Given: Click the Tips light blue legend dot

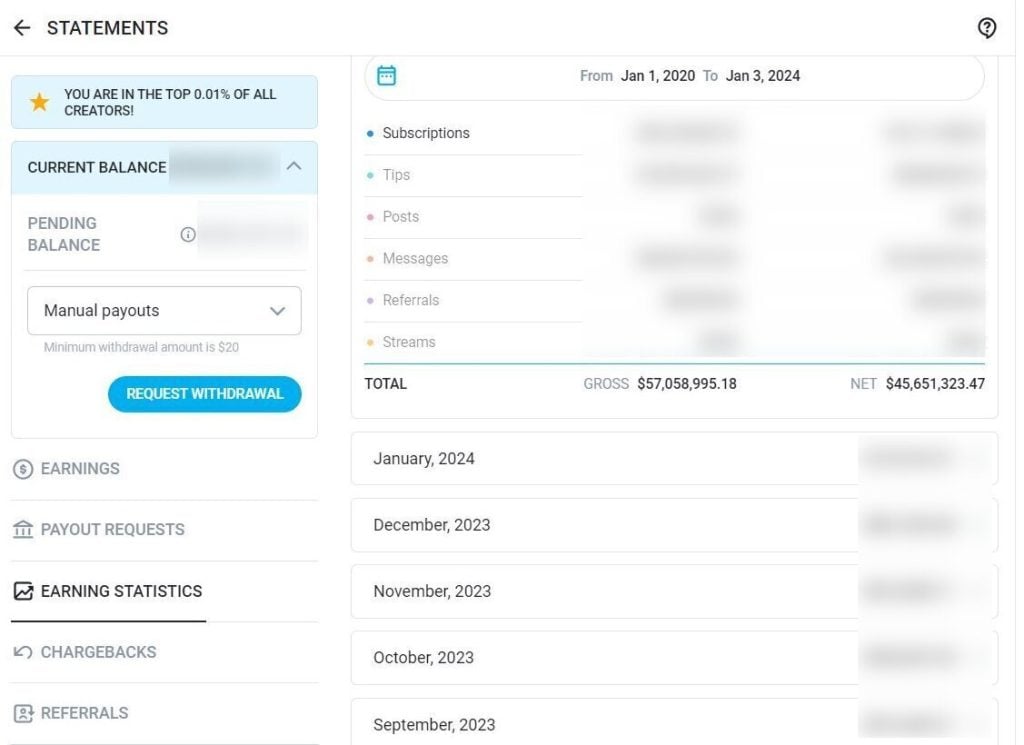Looking at the screenshot, I should coord(371,175).
